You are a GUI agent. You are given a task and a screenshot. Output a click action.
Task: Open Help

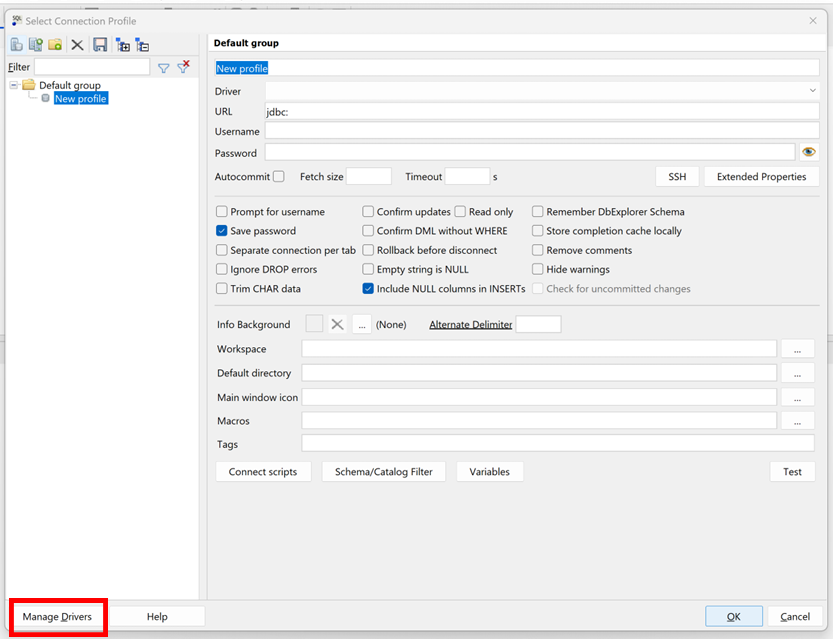tap(157, 617)
